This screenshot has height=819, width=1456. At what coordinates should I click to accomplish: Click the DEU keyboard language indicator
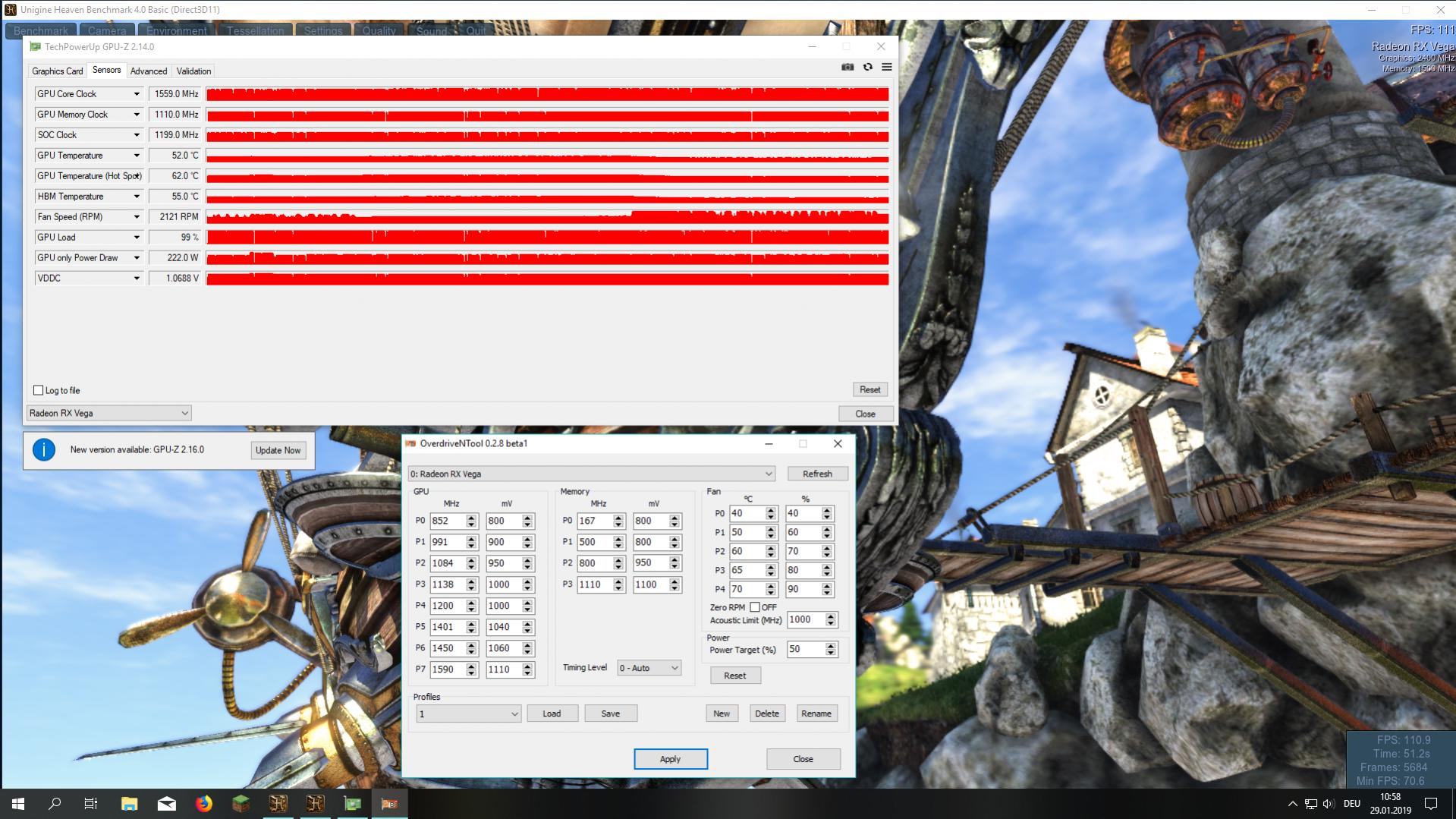pyautogui.click(x=1352, y=804)
